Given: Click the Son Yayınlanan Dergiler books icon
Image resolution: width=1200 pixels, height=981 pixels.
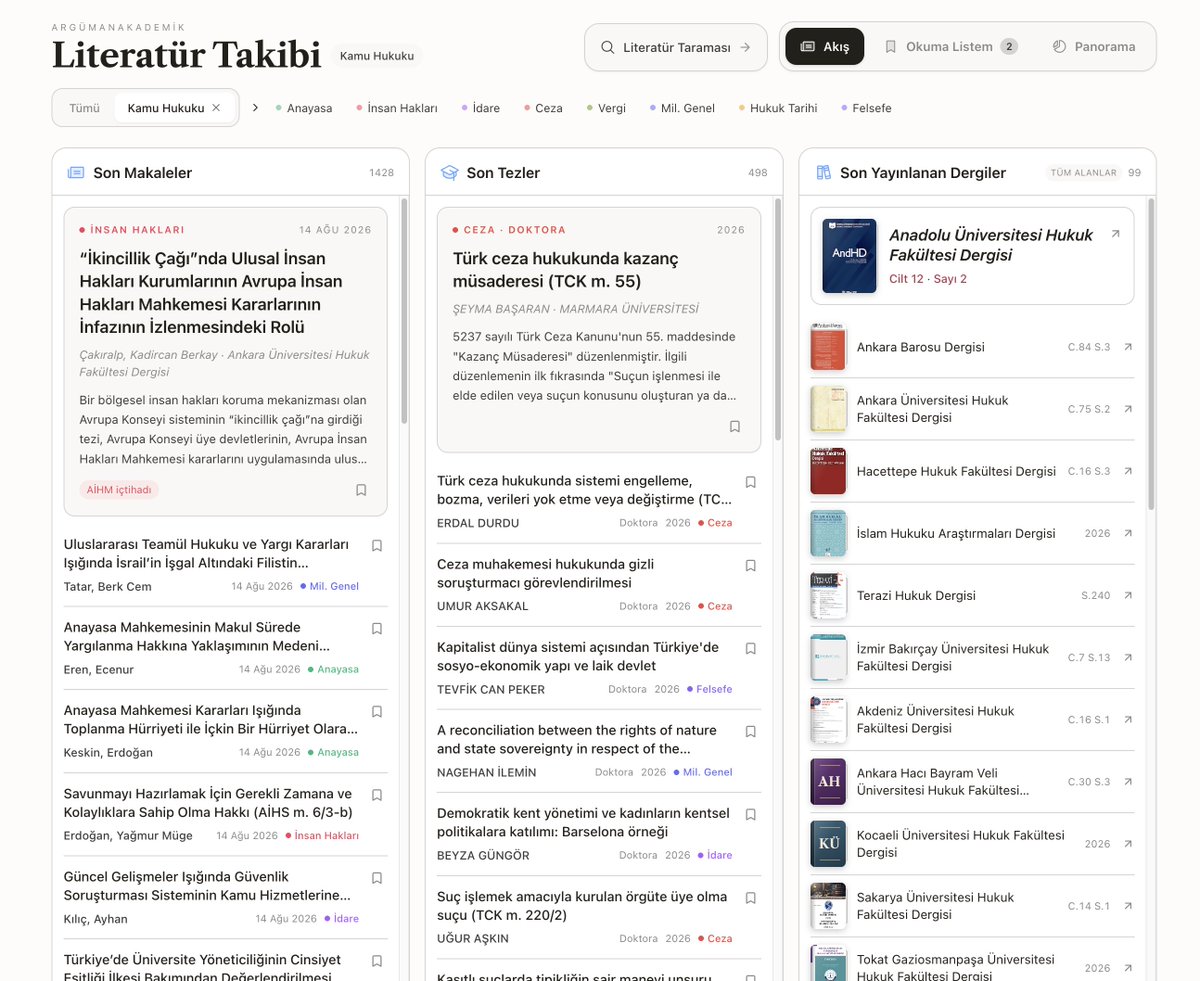Looking at the screenshot, I should 823,172.
